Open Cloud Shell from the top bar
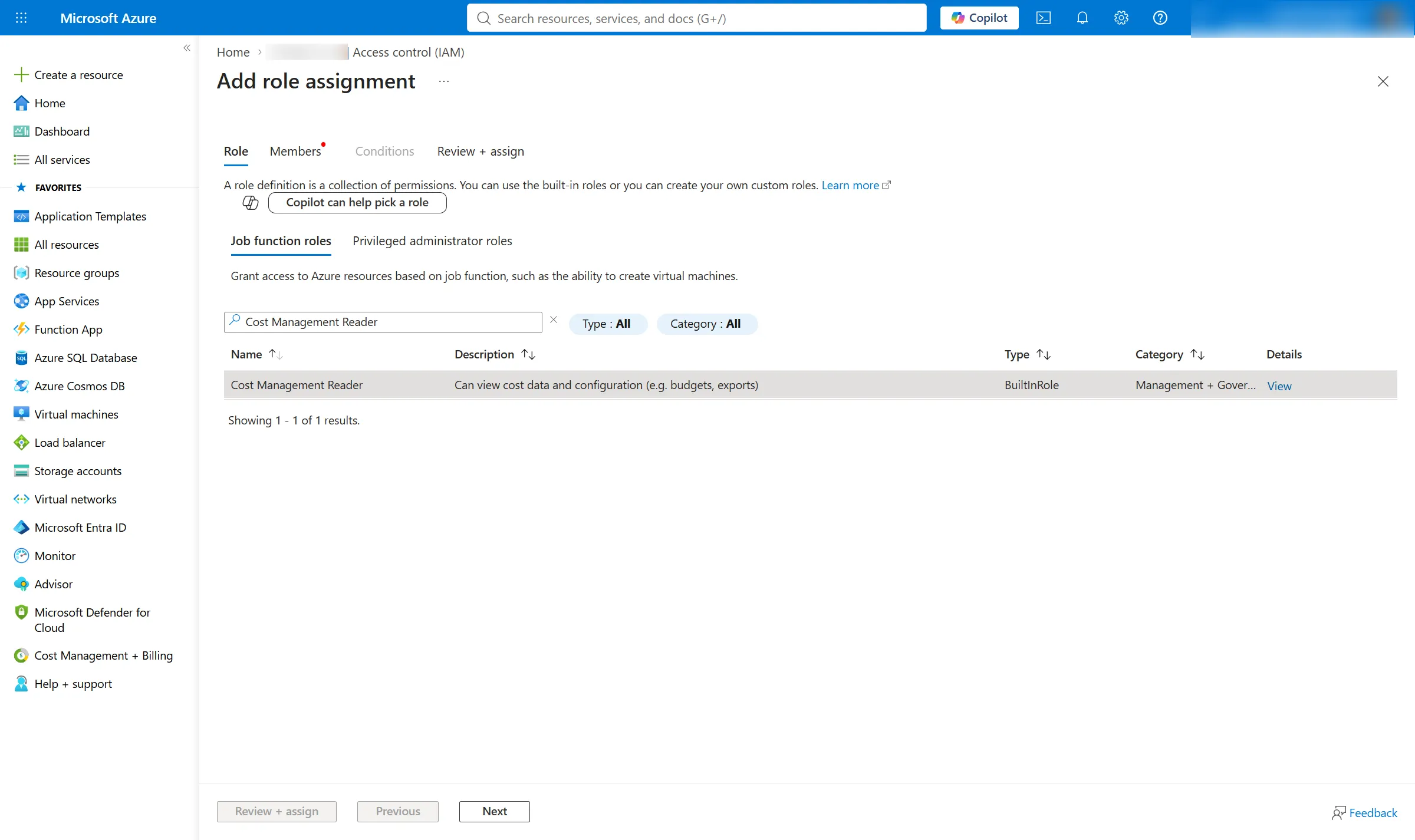The width and height of the screenshot is (1415, 840). coord(1043,18)
